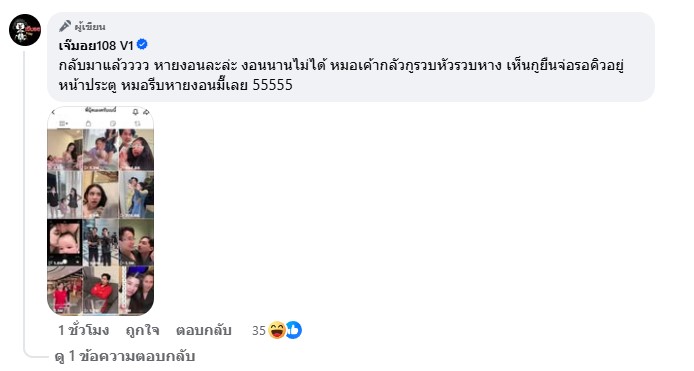Click the bag tab icon in attached image
Screen dimensions: 694x371
point(89,124)
